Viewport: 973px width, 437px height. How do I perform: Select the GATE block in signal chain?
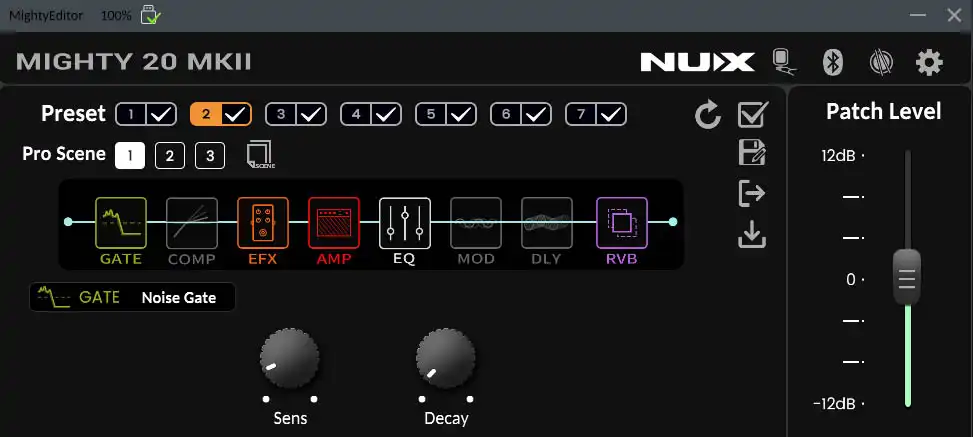tap(121, 223)
